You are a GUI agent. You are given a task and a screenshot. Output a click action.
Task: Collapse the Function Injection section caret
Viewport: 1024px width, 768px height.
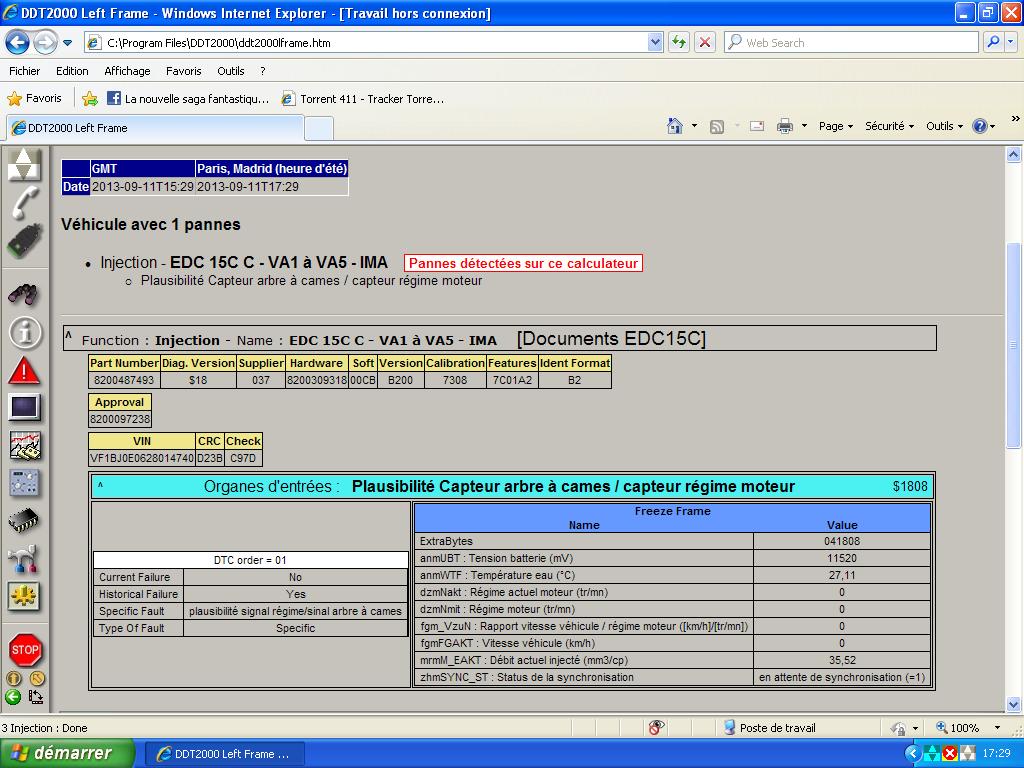[x=69, y=336]
